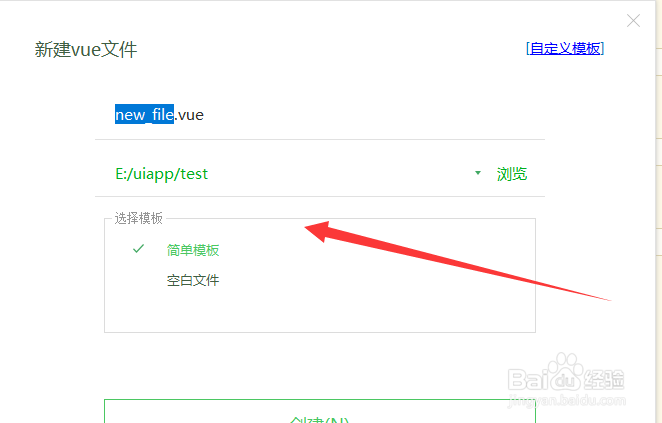Click the background panel strip at right edge
Image resolution: width=662 pixels, height=423 pixels.
659,211
